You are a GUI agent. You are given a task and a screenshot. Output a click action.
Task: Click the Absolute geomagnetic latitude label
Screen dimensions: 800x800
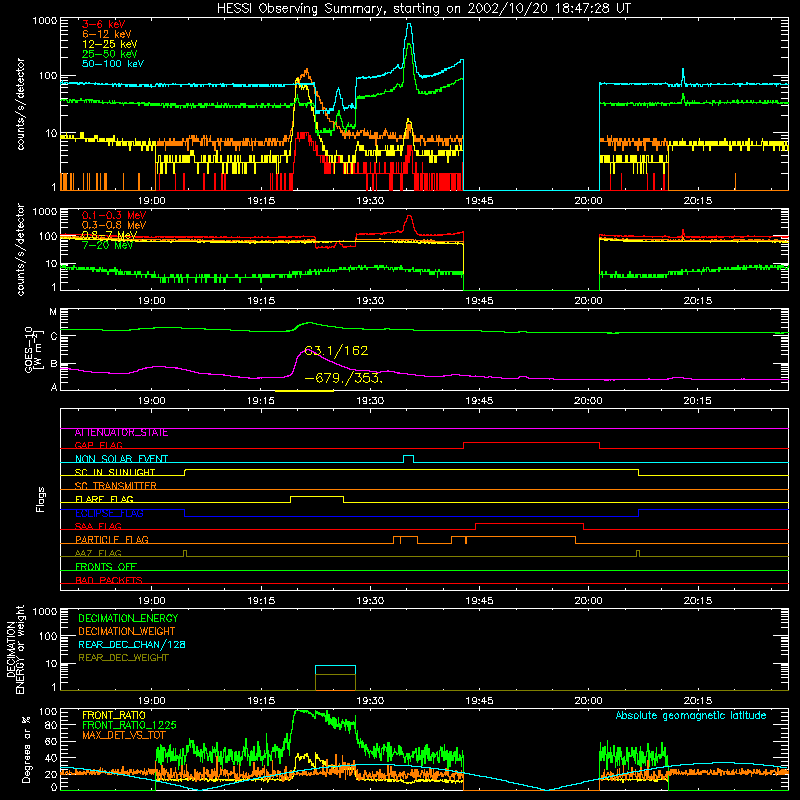click(x=691, y=715)
